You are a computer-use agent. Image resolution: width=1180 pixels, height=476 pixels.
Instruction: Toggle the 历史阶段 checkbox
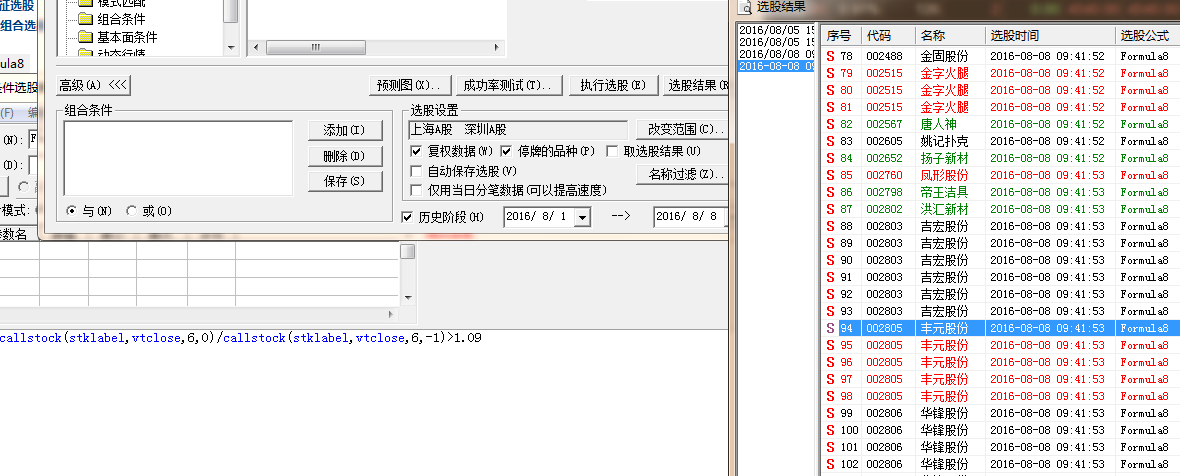pyautogui.click(x=407, y=217)
